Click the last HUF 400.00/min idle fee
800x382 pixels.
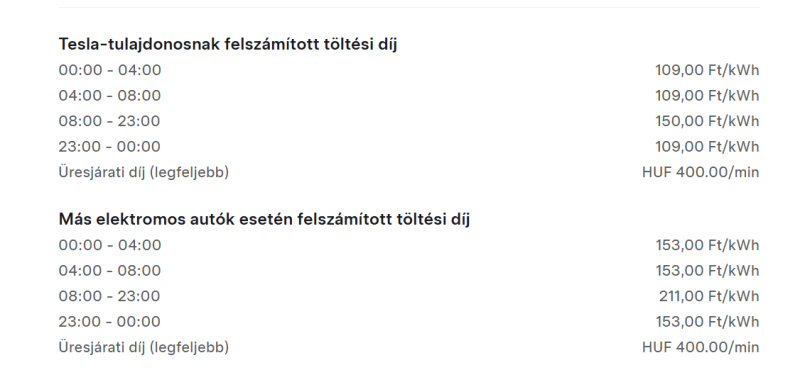[x=701, y=347]
